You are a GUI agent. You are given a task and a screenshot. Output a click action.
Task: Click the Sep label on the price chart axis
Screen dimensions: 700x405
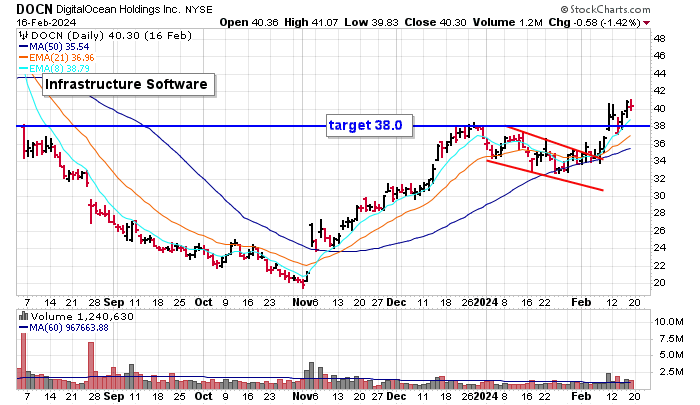pyautogui.click(x=113, y=302)
